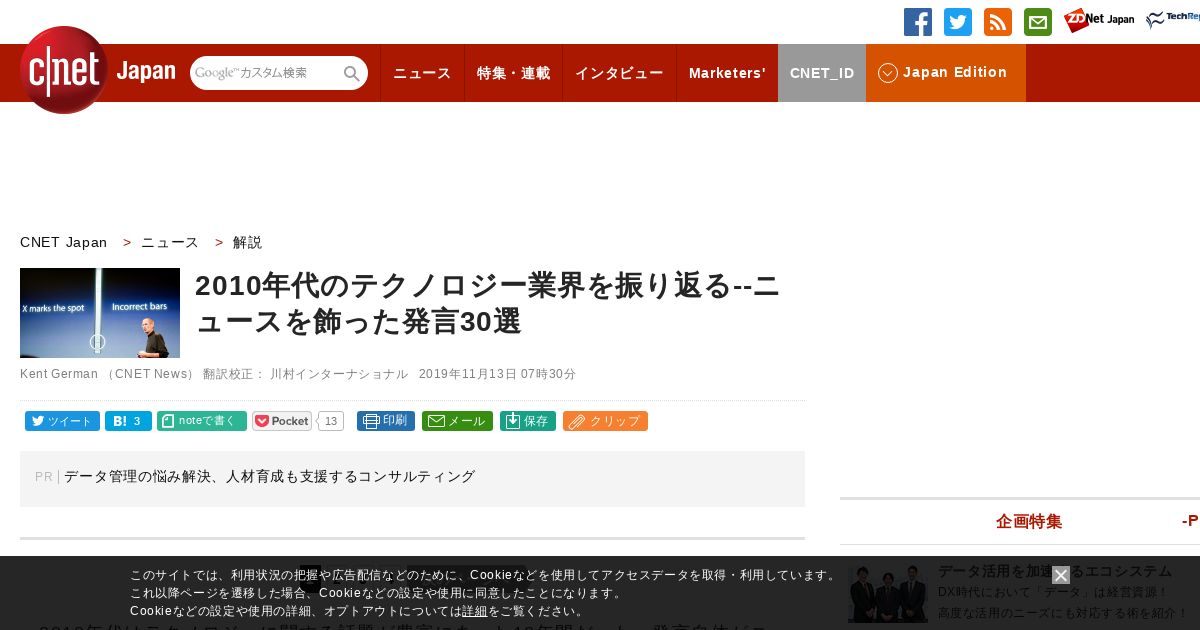1200x630 pixels.
Task: Open PR link about データ管理の悩み解決
Action: pos(269,477)
